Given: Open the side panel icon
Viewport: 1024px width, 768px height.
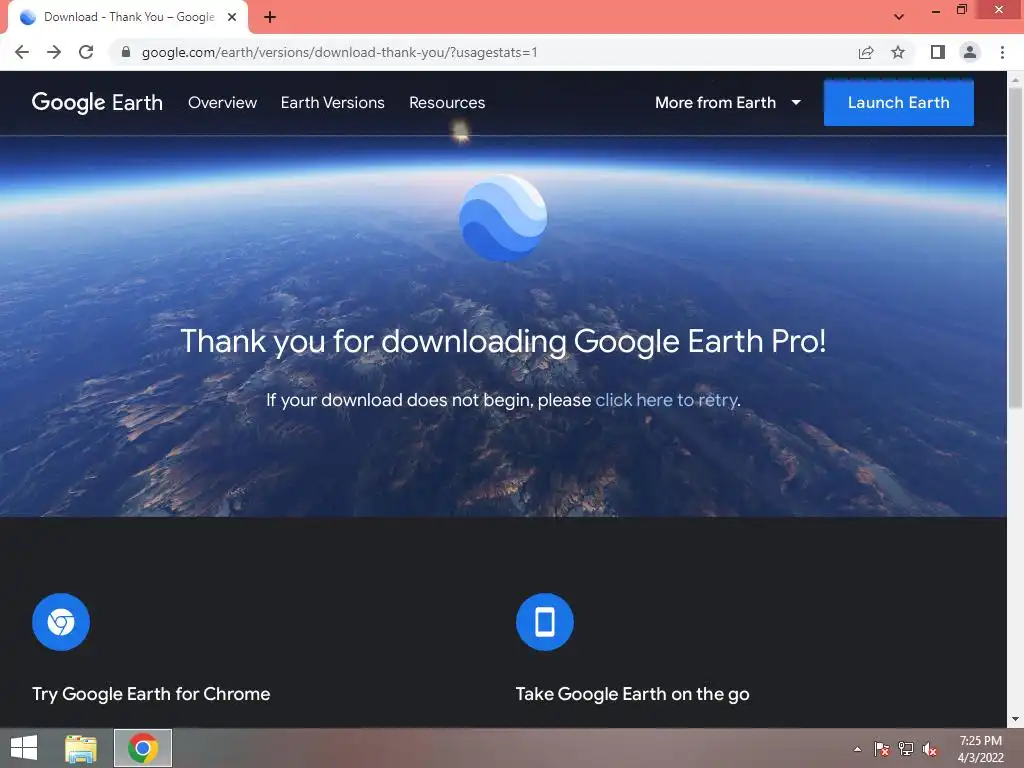Looking at the screenshot, I should coord(938,52).
